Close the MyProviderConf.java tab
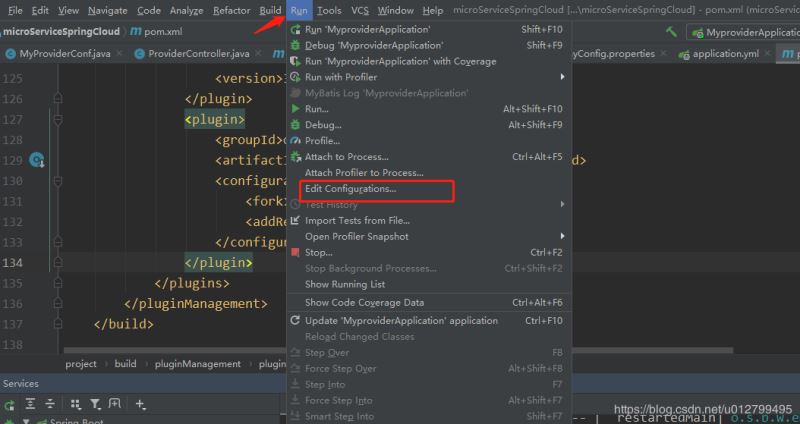 pos(119,53)
